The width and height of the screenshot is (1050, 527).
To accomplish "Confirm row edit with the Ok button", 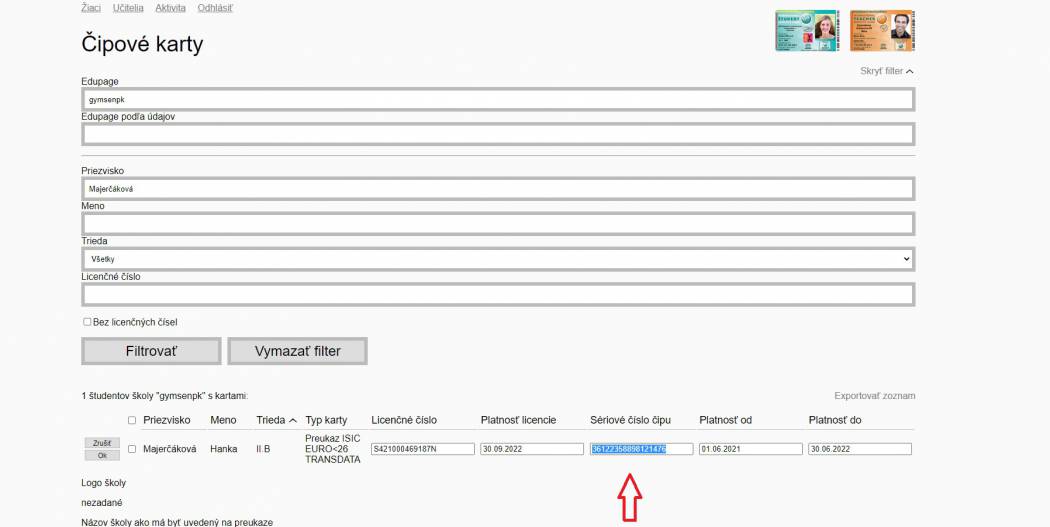I will tap(102, 455).
